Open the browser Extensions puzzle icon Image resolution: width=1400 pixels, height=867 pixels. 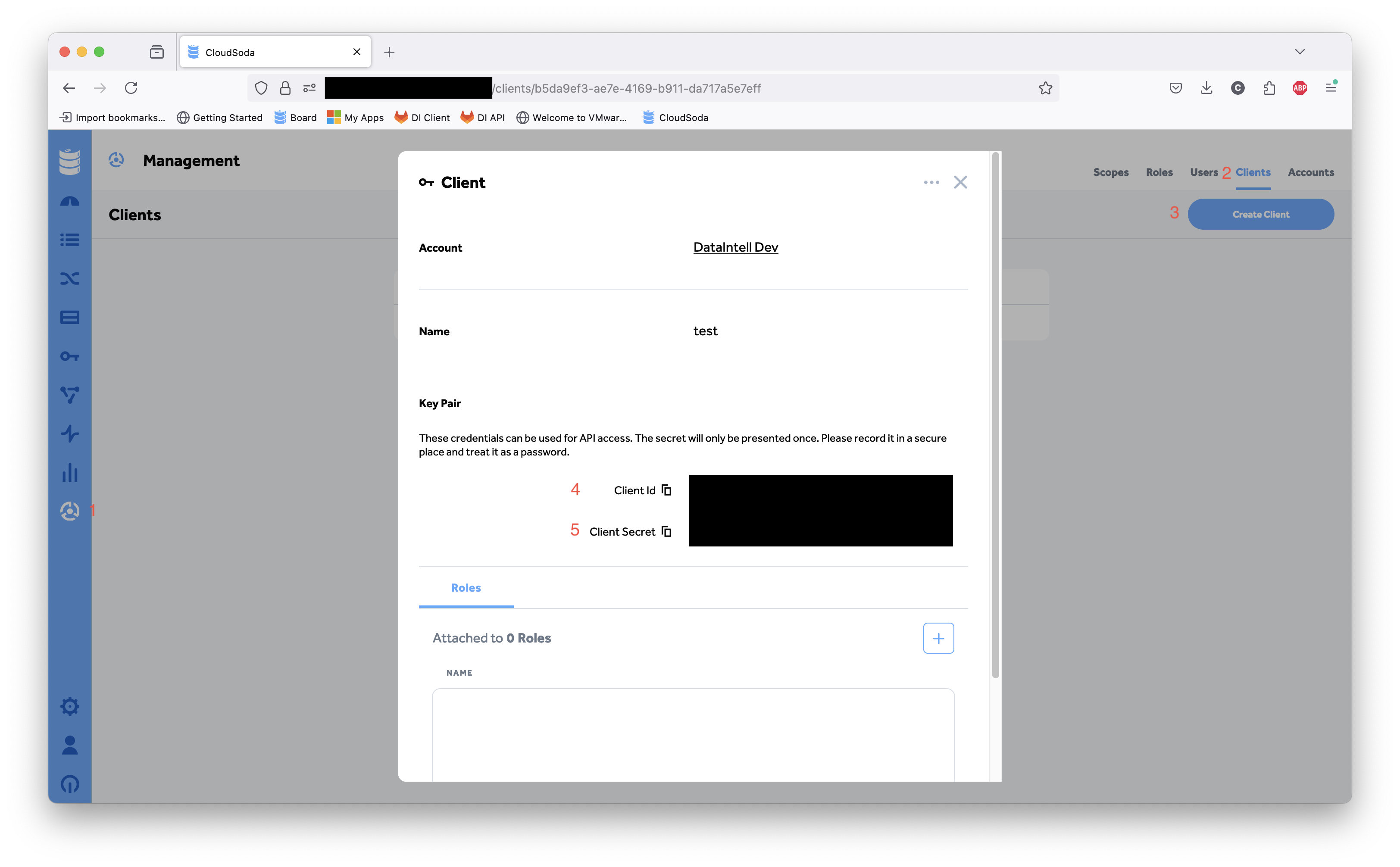(x=1269, y=88)
